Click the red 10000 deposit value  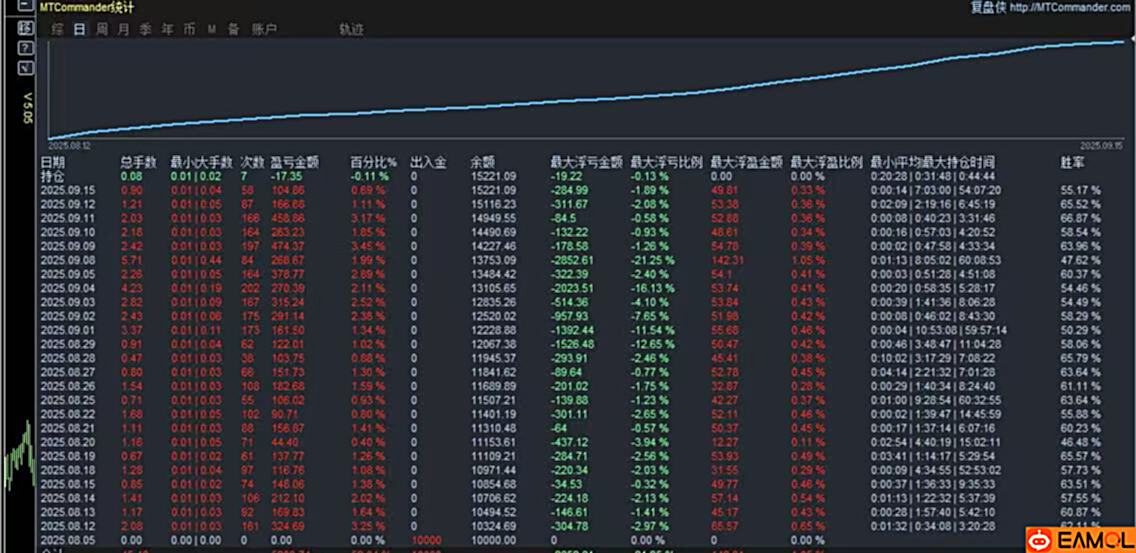coord(425,540)
